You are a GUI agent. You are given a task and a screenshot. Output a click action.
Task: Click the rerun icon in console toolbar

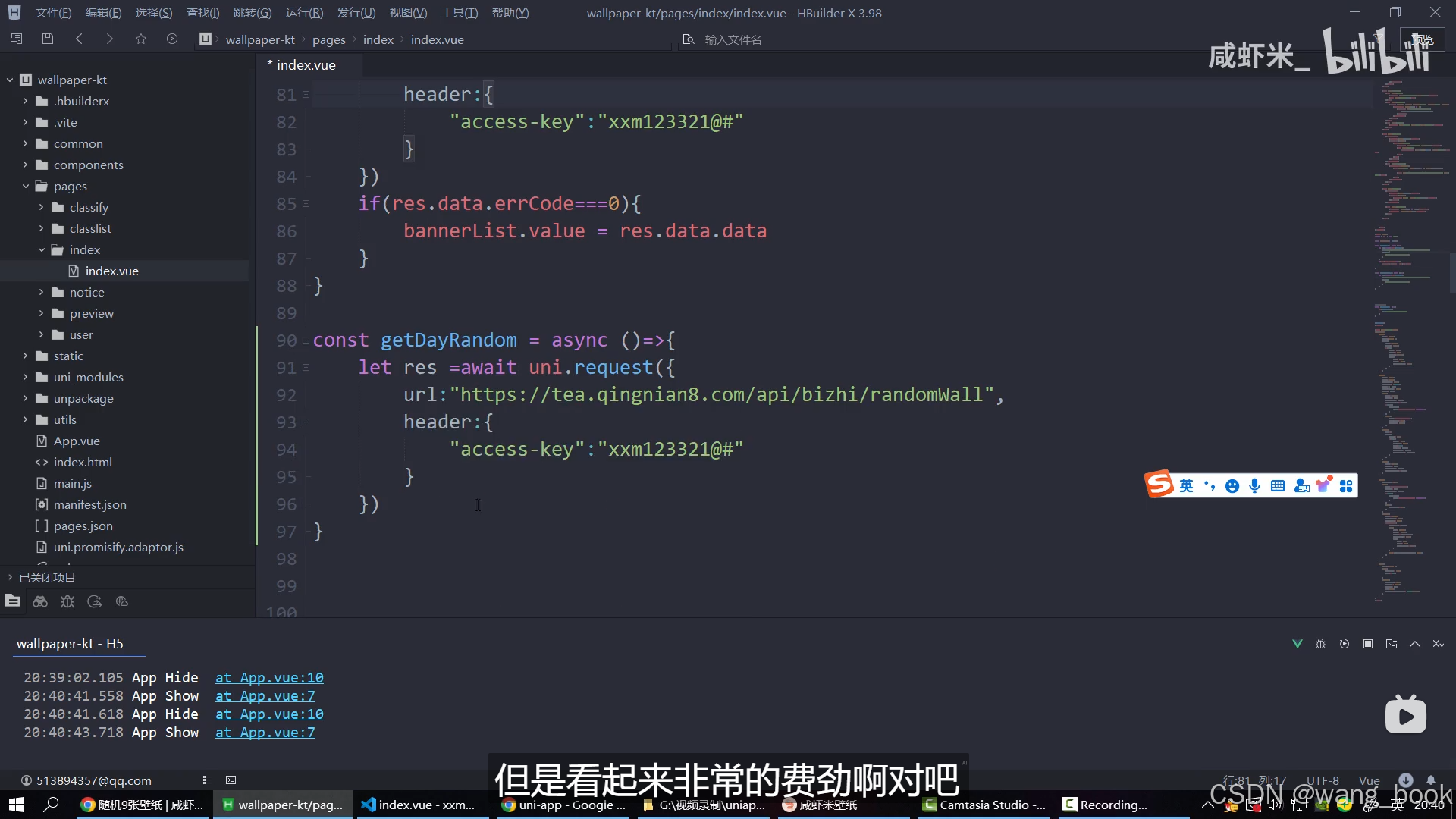(1345, 644)
